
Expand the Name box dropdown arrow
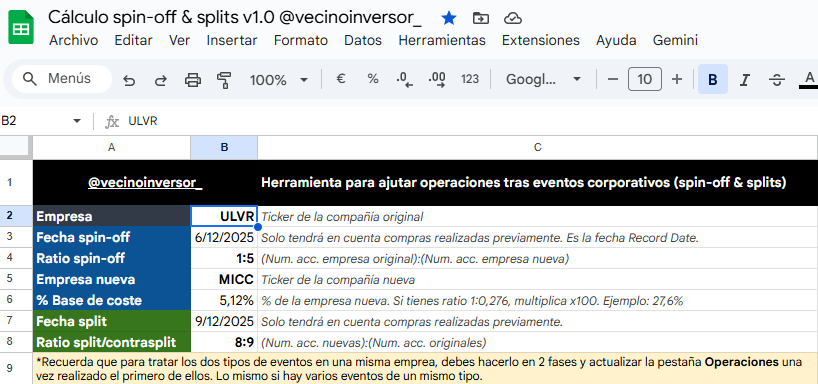(x=77, y=121)
